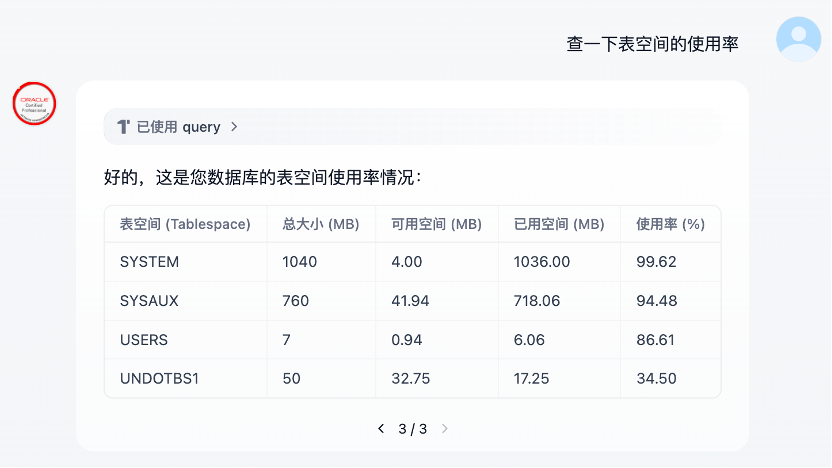Select the UNDOTBS1 tablespace cell

point(160,379)
